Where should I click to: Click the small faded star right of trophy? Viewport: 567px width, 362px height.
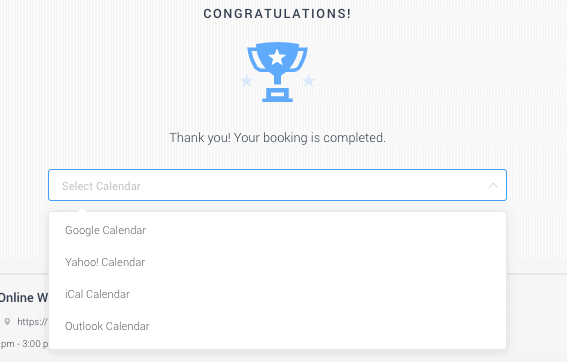pyautogui.click(x=308, y=81)
